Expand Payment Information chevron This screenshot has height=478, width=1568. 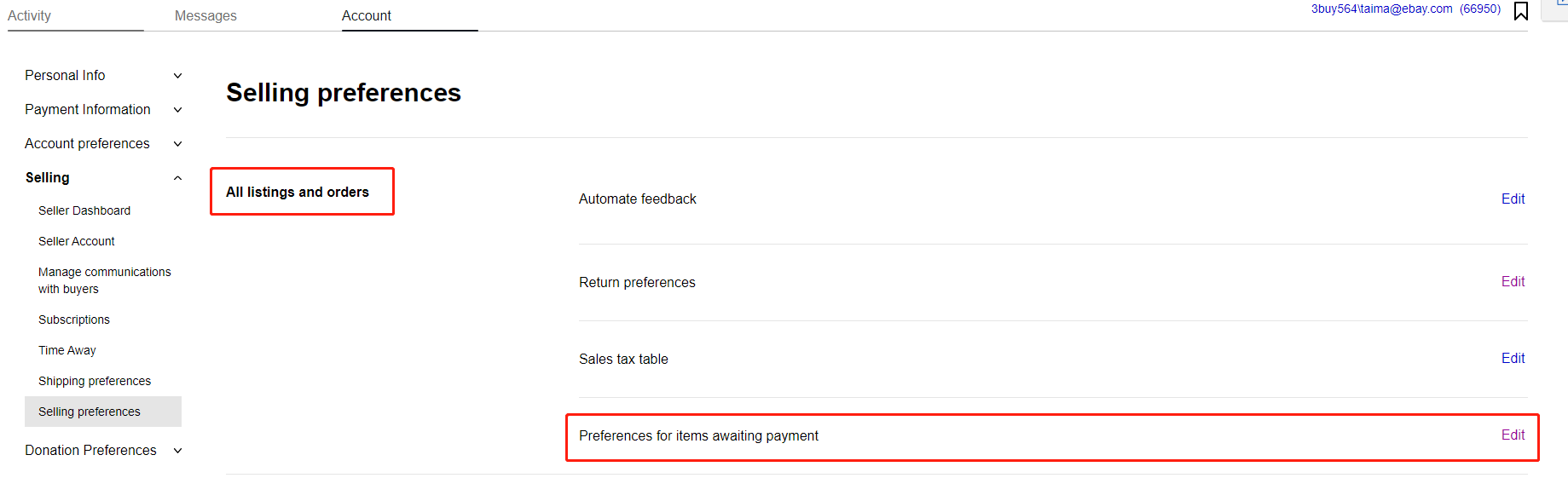[177, 110]
